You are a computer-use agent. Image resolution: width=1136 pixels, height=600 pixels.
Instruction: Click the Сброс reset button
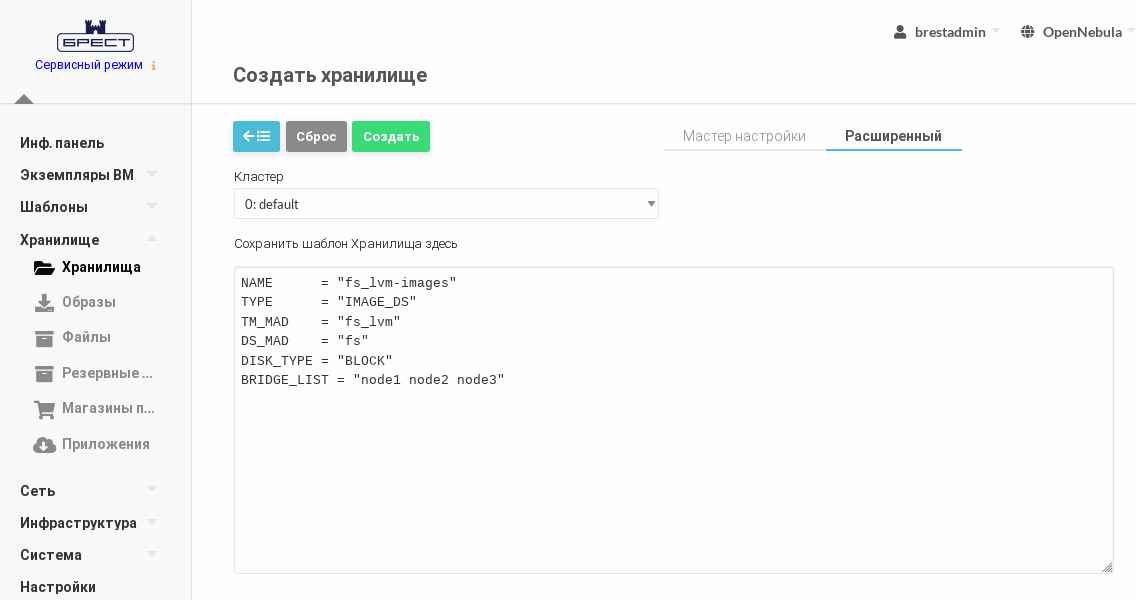(x=316, y=136)
